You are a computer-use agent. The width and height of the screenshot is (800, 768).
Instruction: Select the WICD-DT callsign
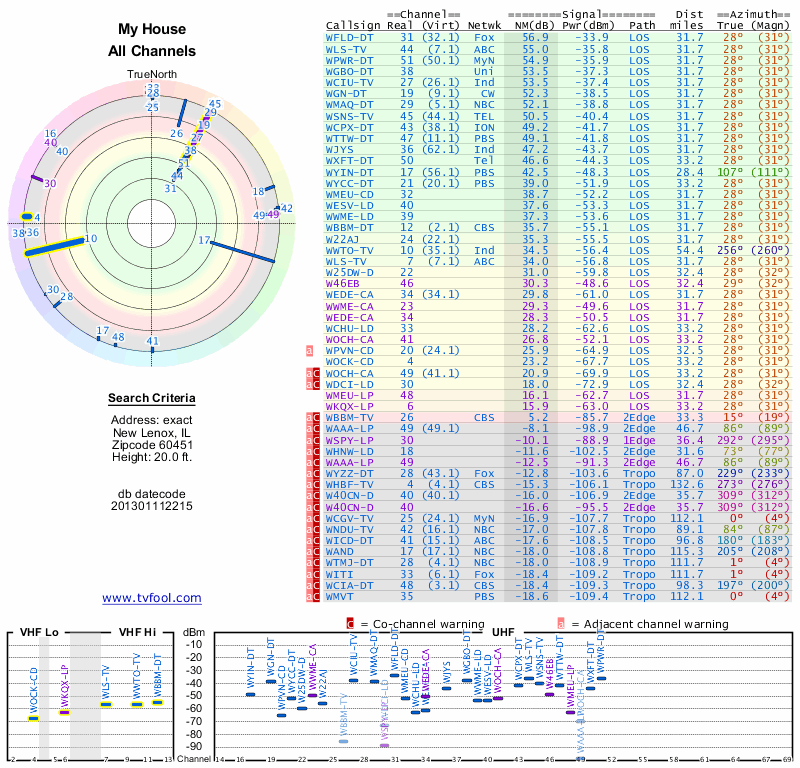[x=349, y=540]
